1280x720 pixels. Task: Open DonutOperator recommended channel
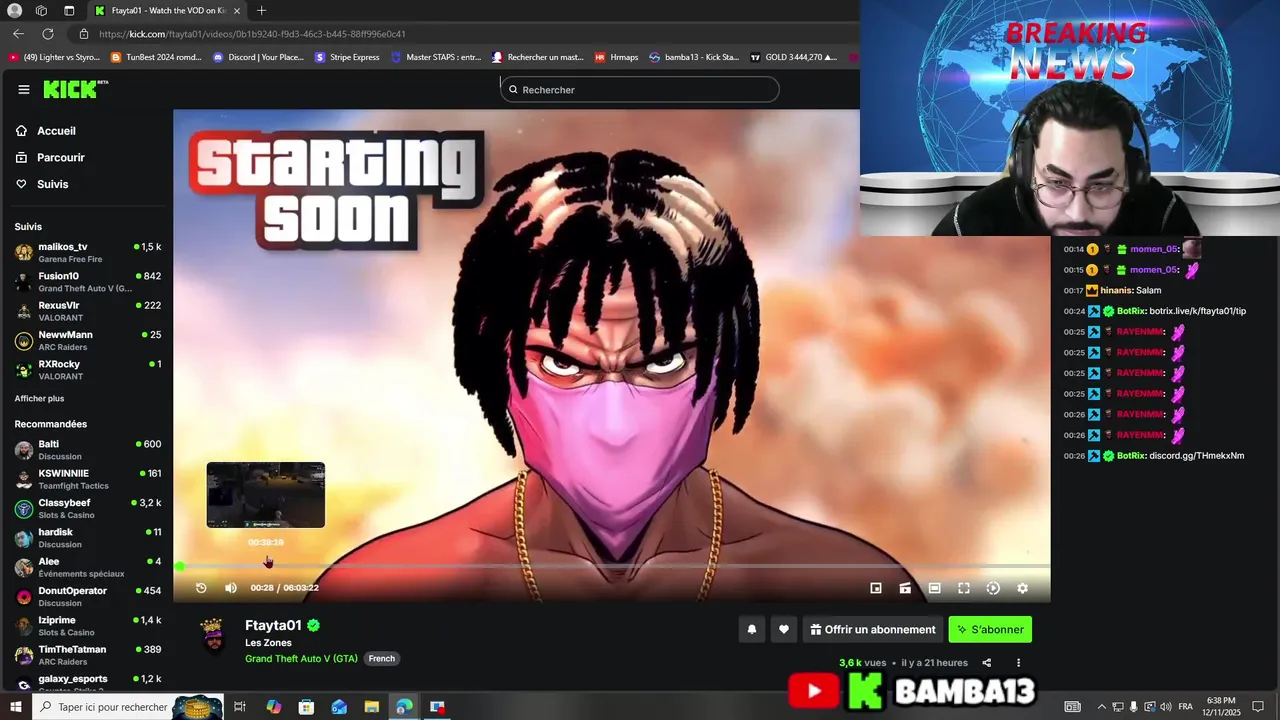click(x=88, y=596)
